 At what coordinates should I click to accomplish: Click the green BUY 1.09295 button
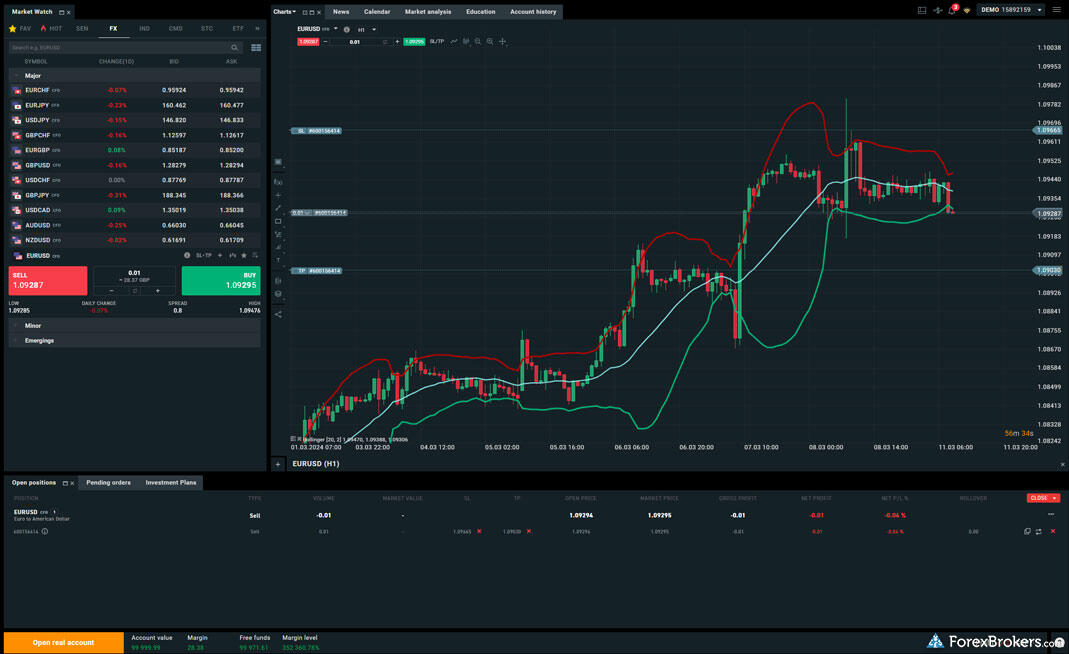pos(221,280)
